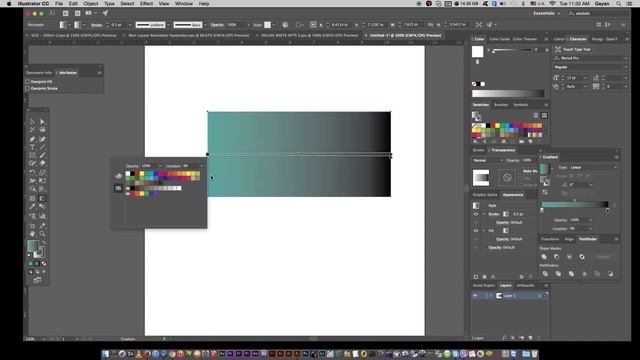640x360 pixels.
Task: Select the Gradient tool in toolbar
Action: tap(42, 198)
